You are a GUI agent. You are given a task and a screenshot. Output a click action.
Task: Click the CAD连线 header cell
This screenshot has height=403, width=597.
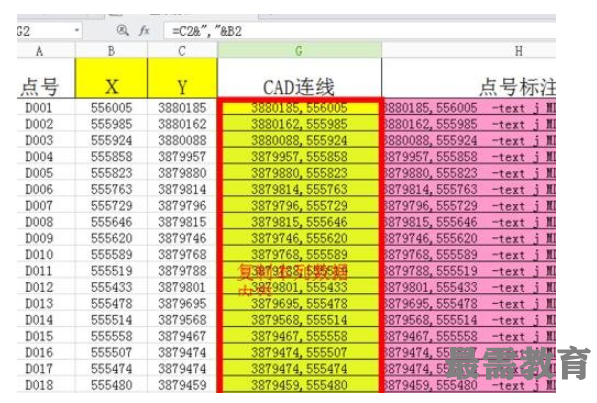pyautogui.click(x=299, y=78)
